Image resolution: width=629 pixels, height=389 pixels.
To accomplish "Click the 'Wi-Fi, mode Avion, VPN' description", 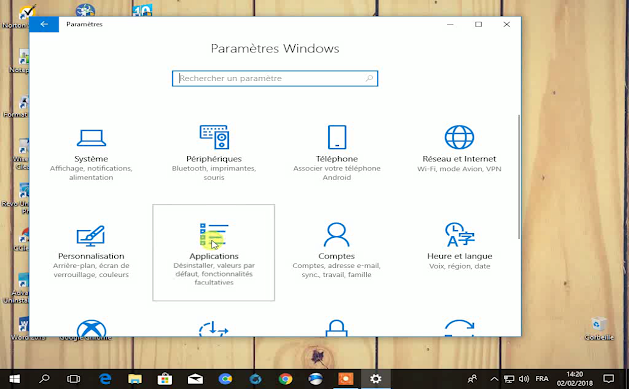I will pyautogui.click(x=459, y=169).
